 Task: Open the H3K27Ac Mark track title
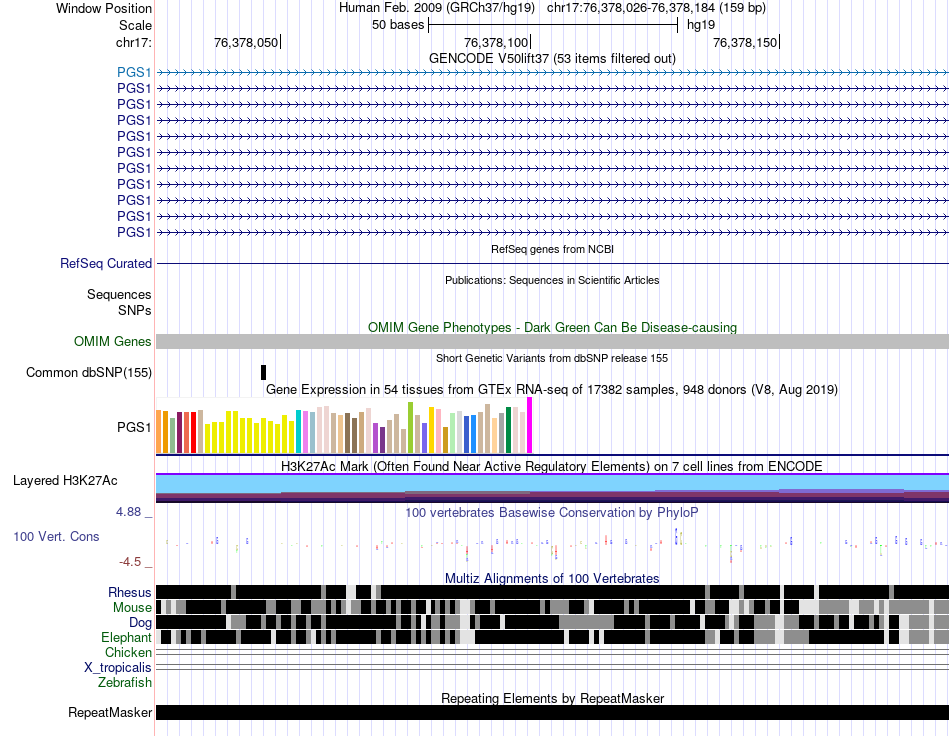[552, 466]
